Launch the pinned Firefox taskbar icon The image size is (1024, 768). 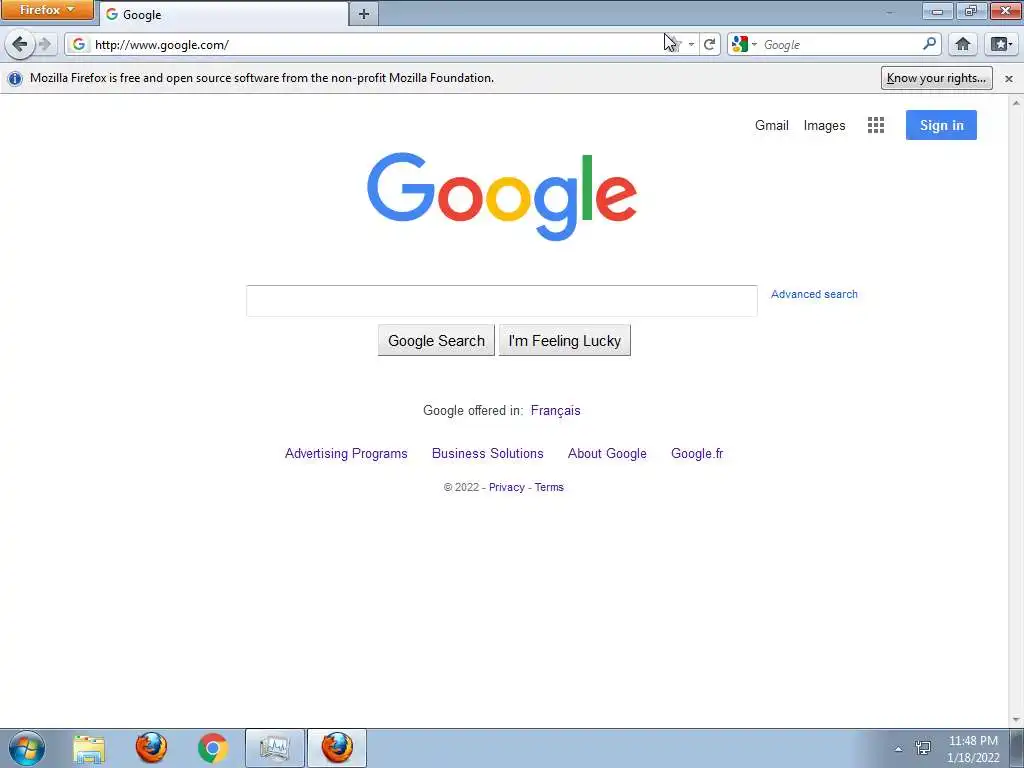click(x=151, y=748)
